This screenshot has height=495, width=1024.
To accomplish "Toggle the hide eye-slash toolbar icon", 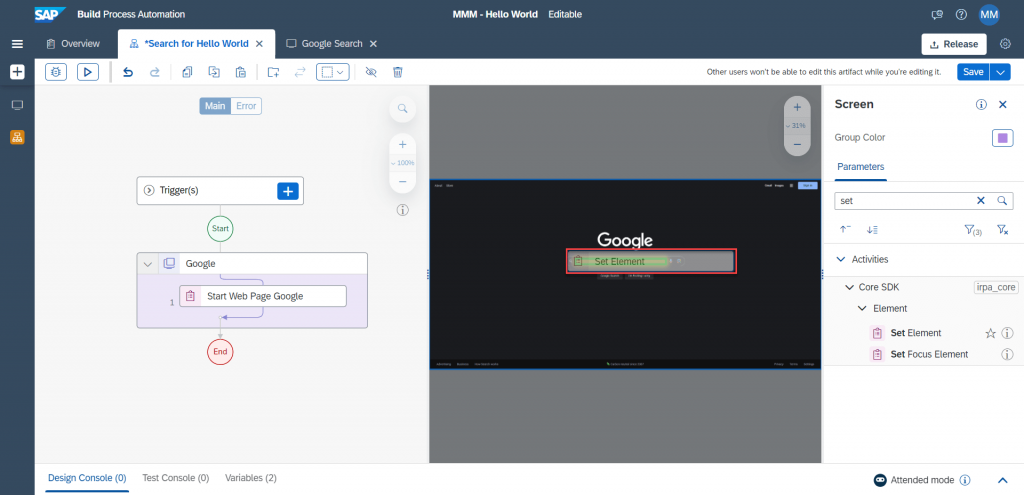I will (371, 72).
